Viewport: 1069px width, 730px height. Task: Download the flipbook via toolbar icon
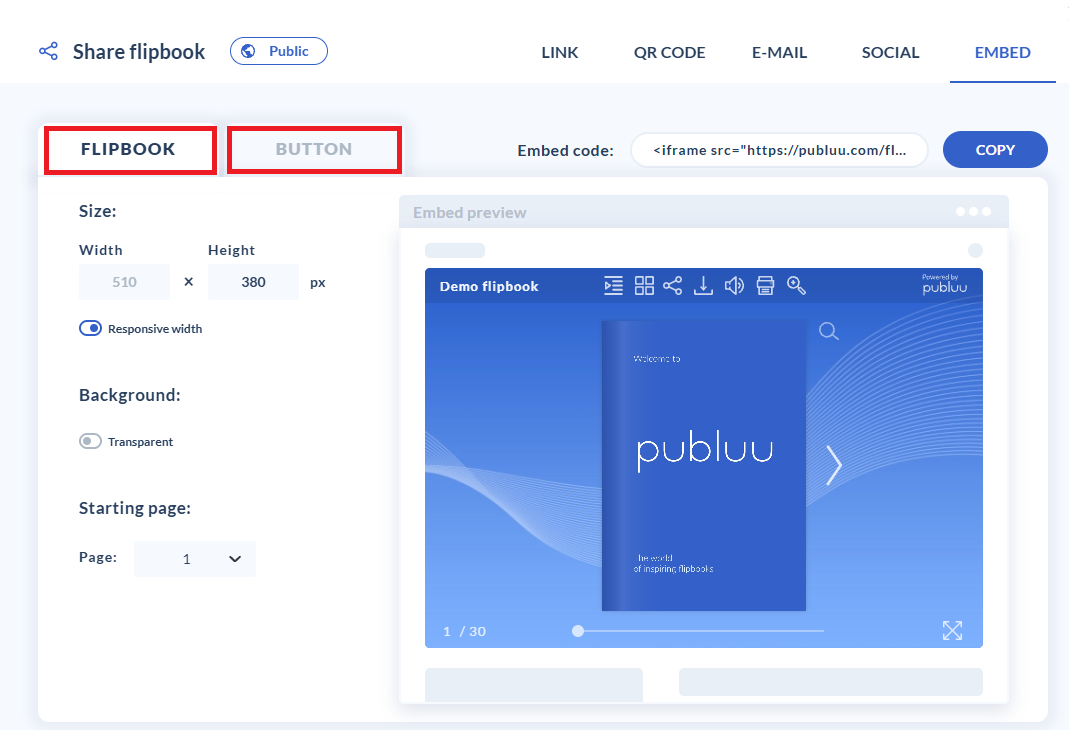703,286
